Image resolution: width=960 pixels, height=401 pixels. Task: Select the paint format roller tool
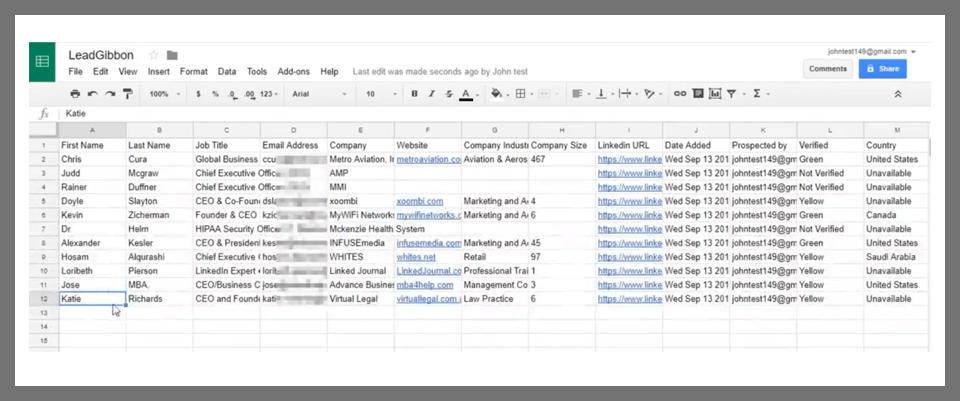[127, 94]
